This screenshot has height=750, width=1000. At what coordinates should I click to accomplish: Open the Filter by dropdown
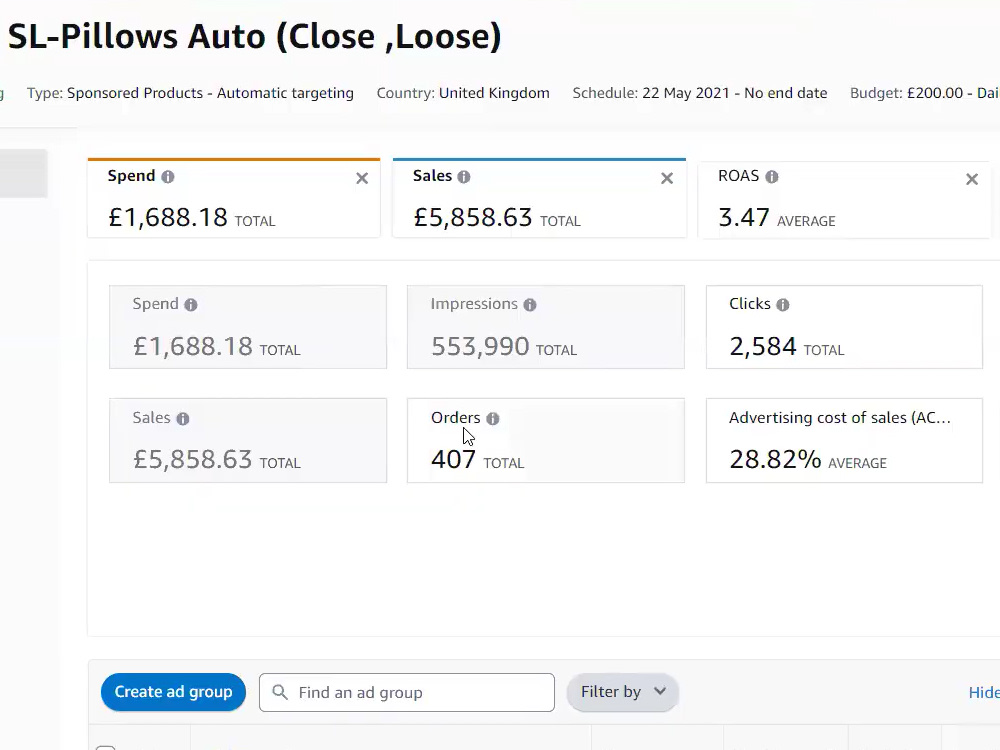click(x=622, y=692)
